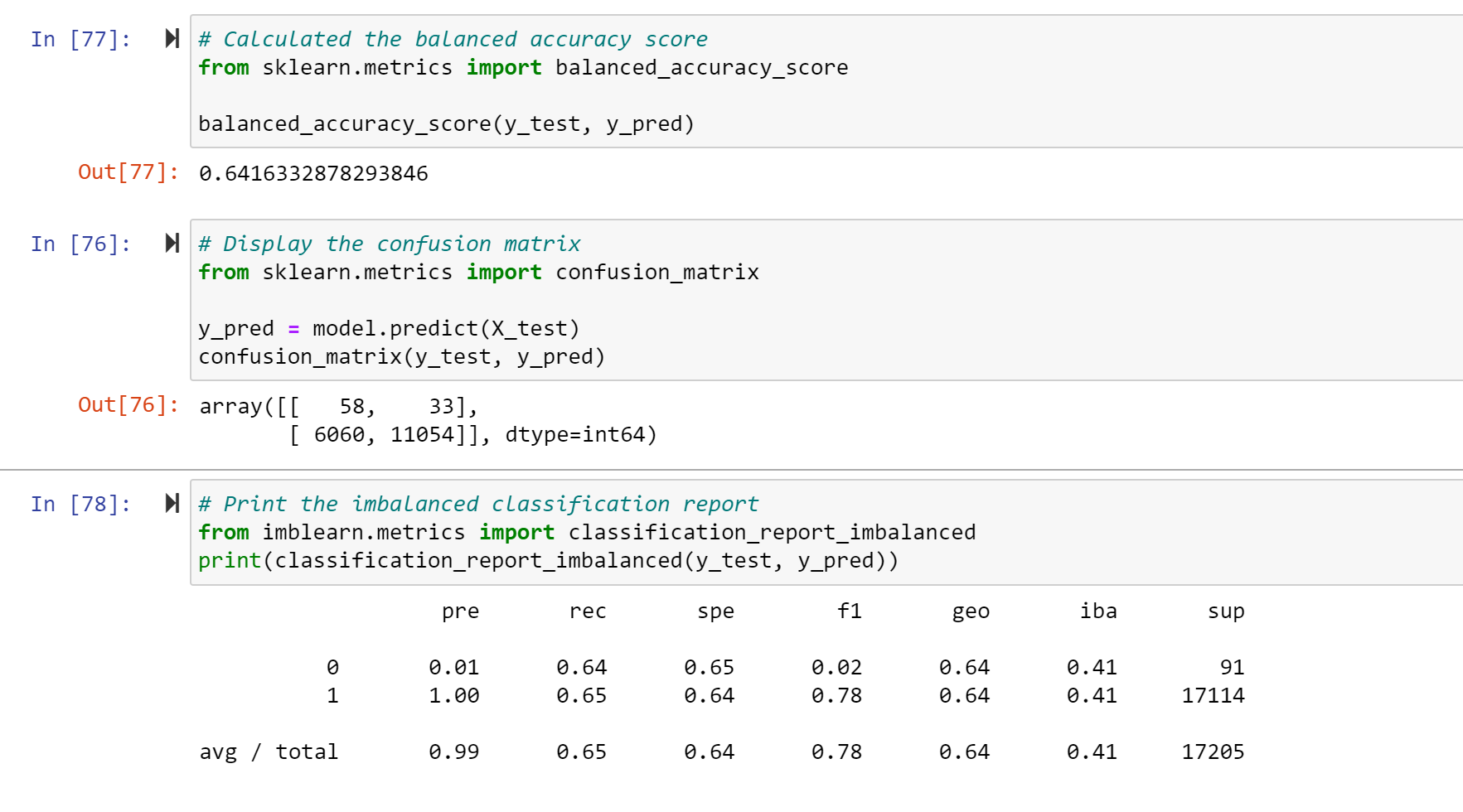Image resolution: width=1463 pixels, height=812 pixels.
Task: Click the balanced_accuracy_score(y_test, y_pred) code line
Action: pos(446,124)
